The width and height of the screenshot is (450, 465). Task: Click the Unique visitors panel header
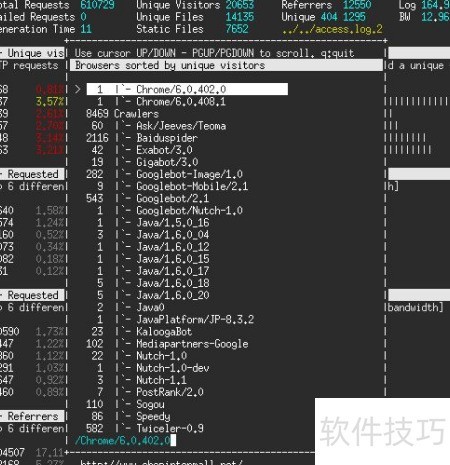(x=32, y=53)
